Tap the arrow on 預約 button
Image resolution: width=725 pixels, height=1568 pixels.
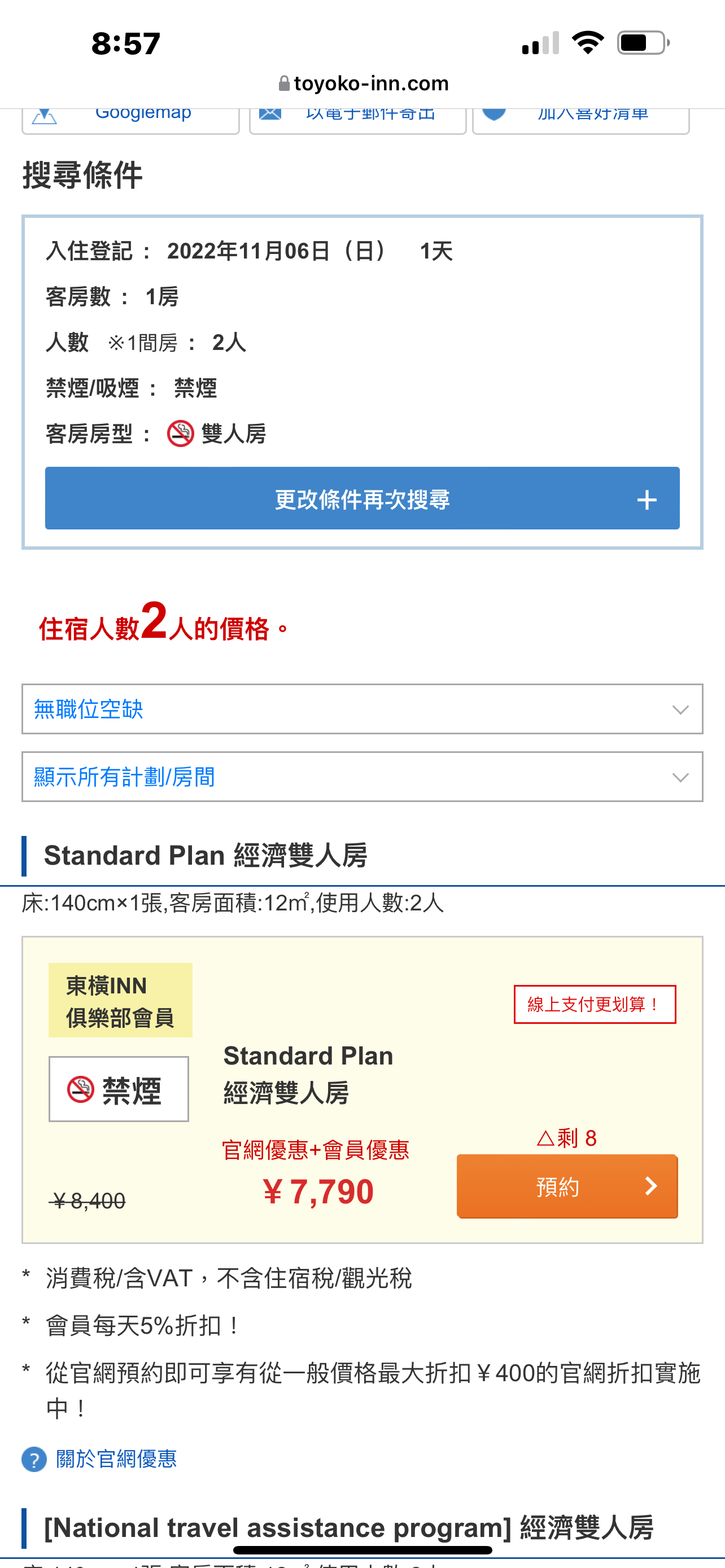(650, 1186)
